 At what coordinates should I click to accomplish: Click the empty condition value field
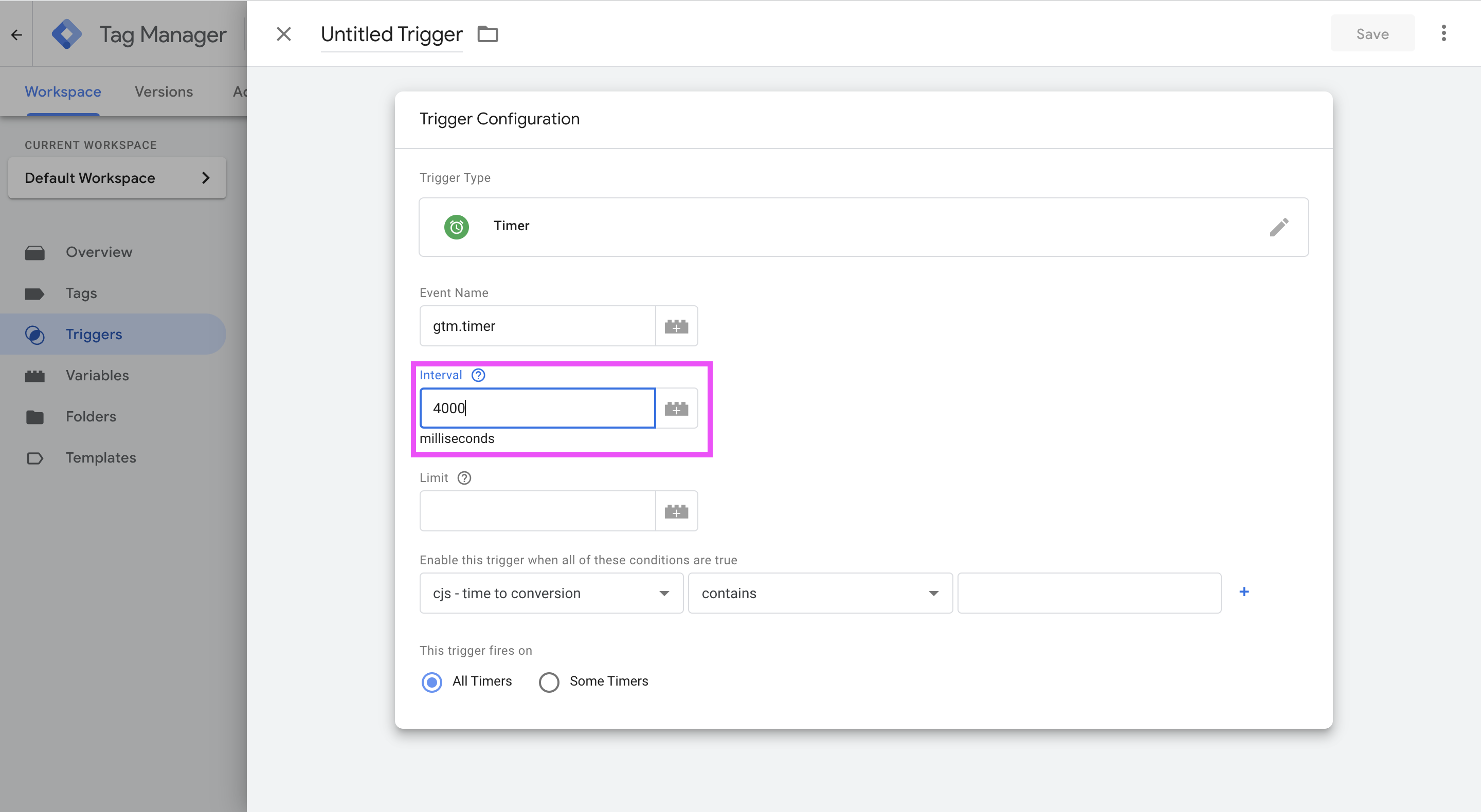pyautogui.click(x=1090, y=593)
